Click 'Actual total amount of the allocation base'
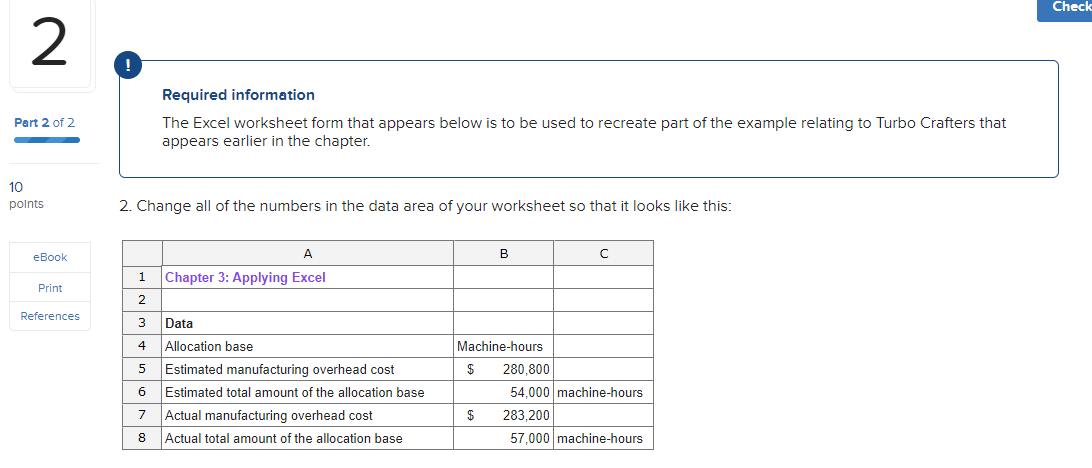1092x468 pixels. pyautogui.click(x=308, y=438)
